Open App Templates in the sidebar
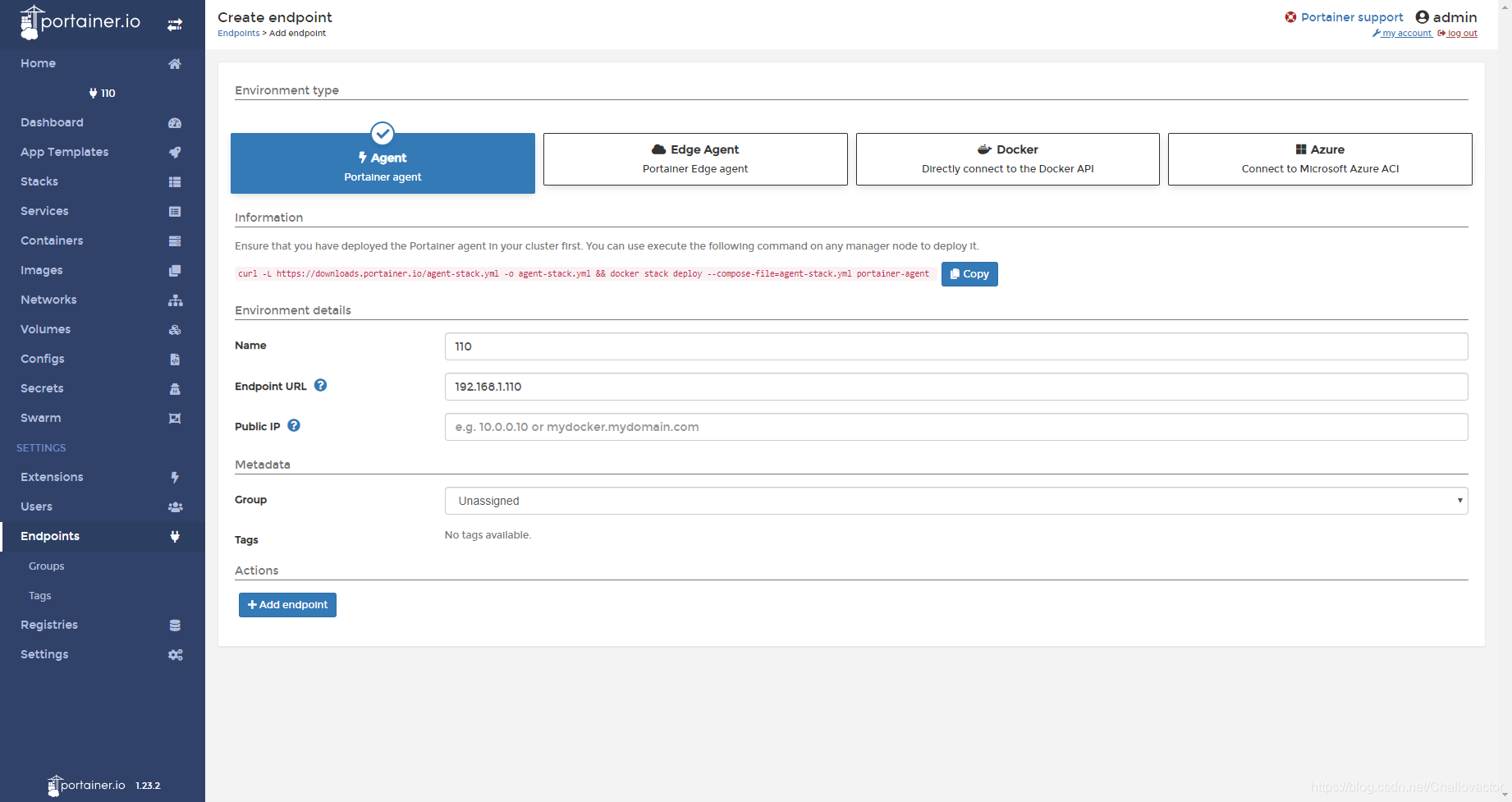This screenshot has width=1512, height=802. [65, 152]
